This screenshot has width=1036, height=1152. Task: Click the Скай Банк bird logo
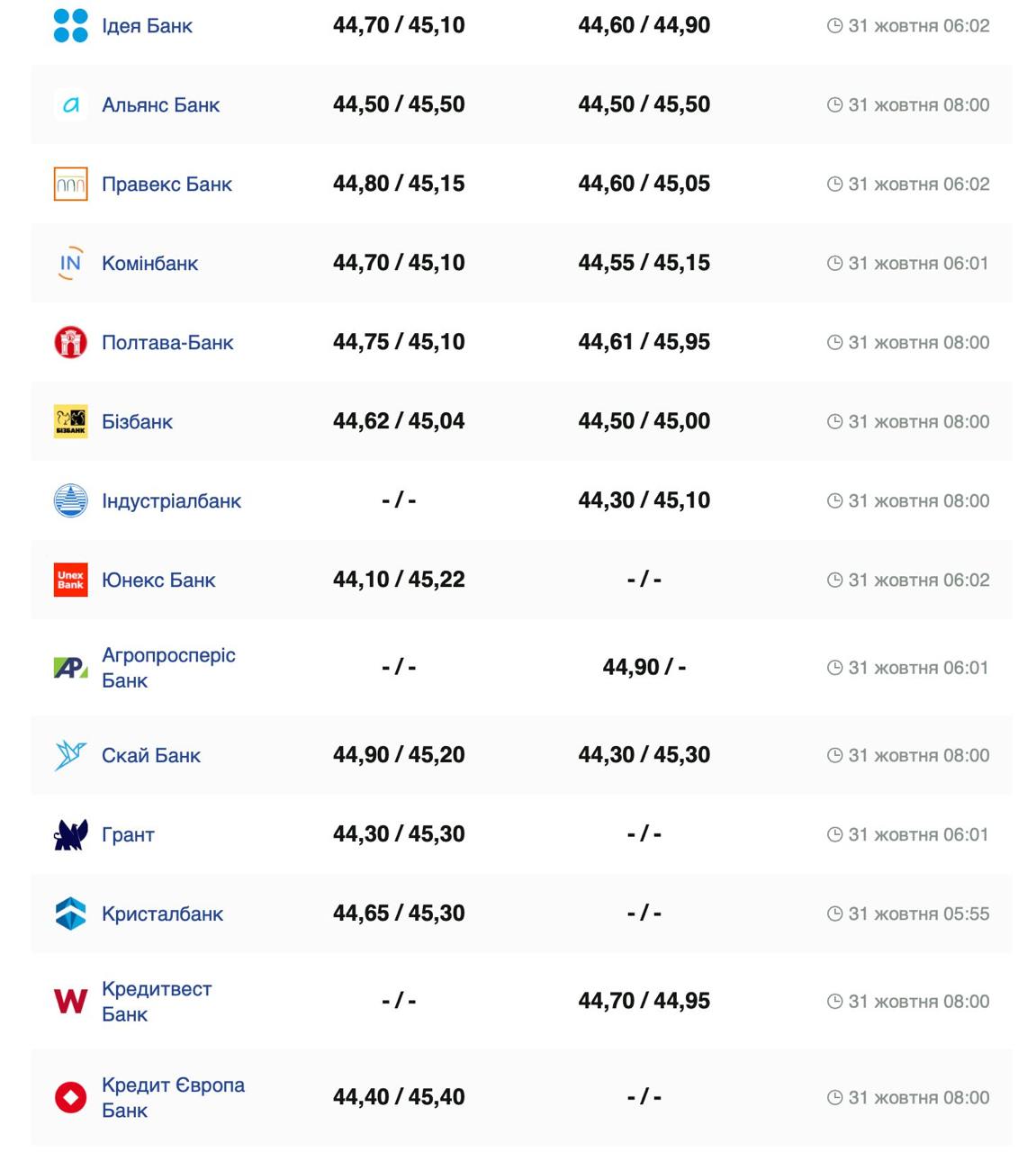coord(71,755)
